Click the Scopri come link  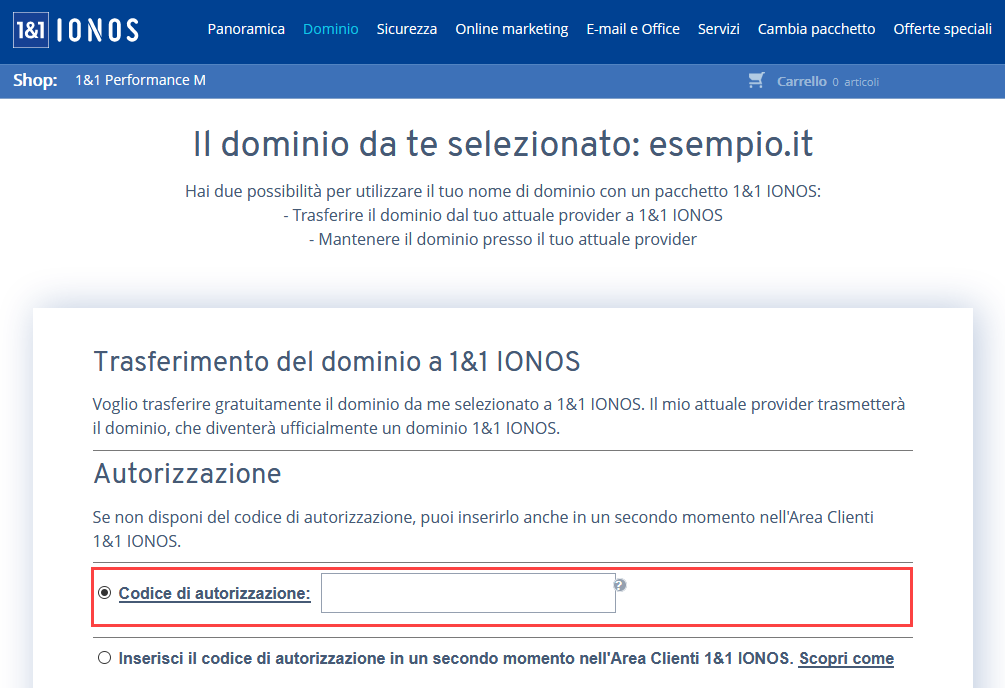click(846, 659)
